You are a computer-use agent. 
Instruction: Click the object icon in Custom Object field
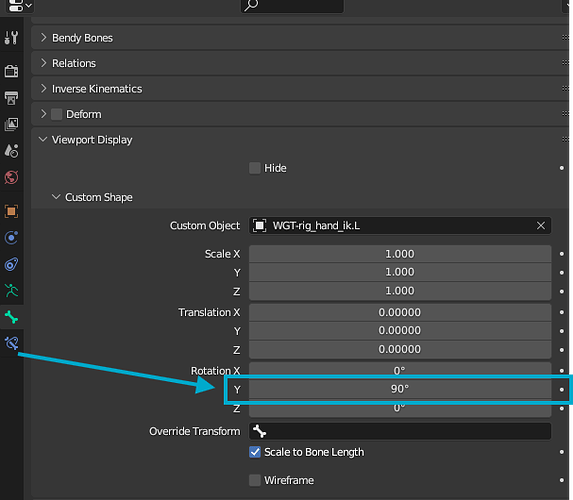point(259,226)
